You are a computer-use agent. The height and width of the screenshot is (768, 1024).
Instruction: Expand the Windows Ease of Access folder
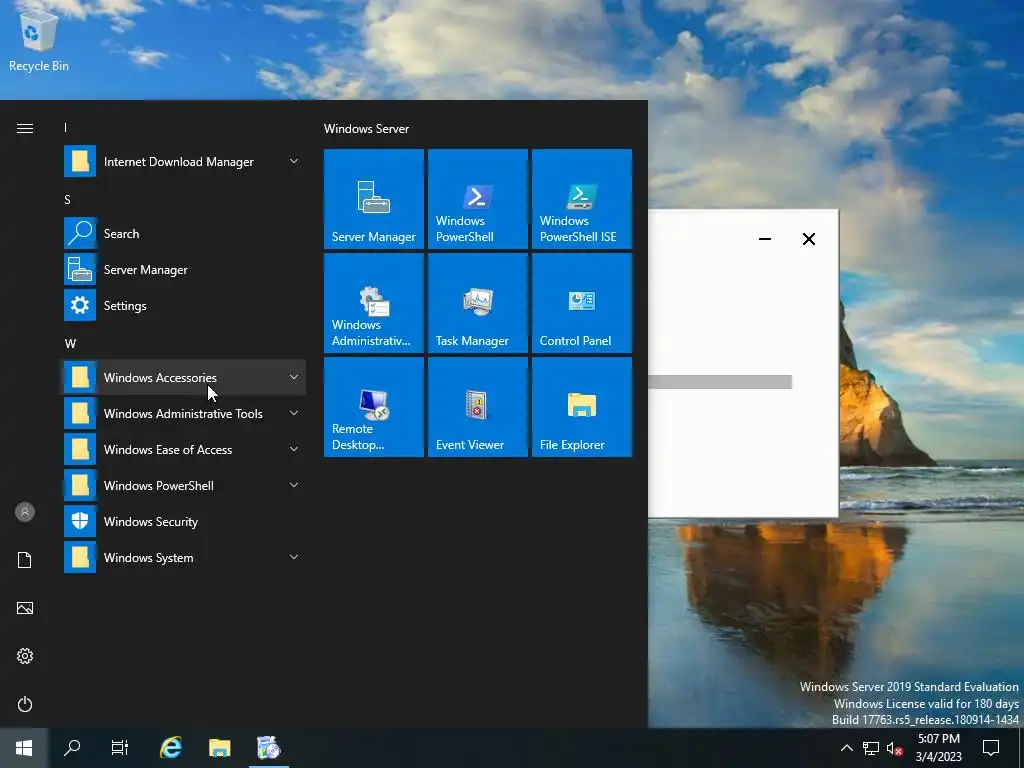(184, 449)
